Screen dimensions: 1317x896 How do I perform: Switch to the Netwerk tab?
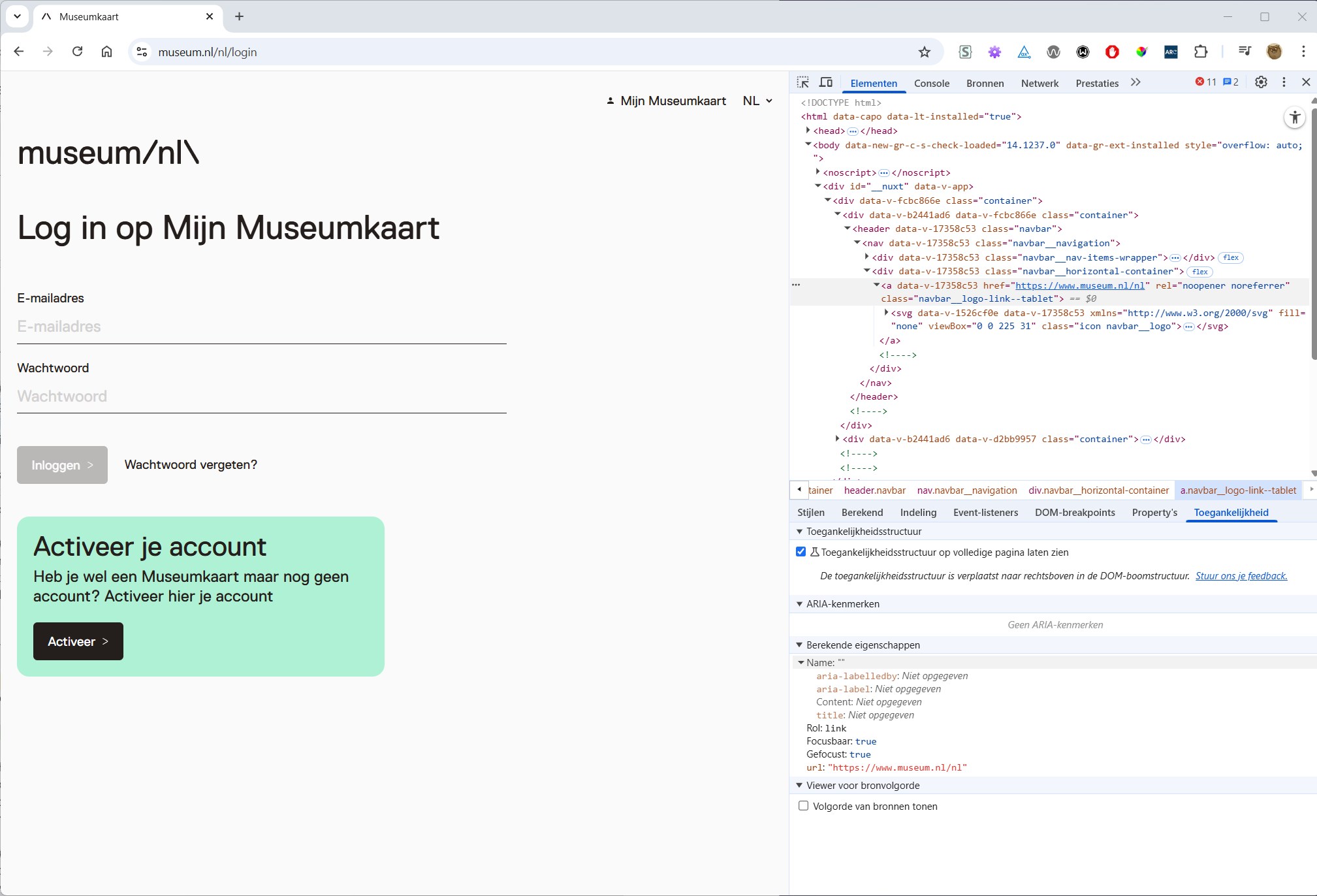pyautogui.click(x=1039, y=83)
